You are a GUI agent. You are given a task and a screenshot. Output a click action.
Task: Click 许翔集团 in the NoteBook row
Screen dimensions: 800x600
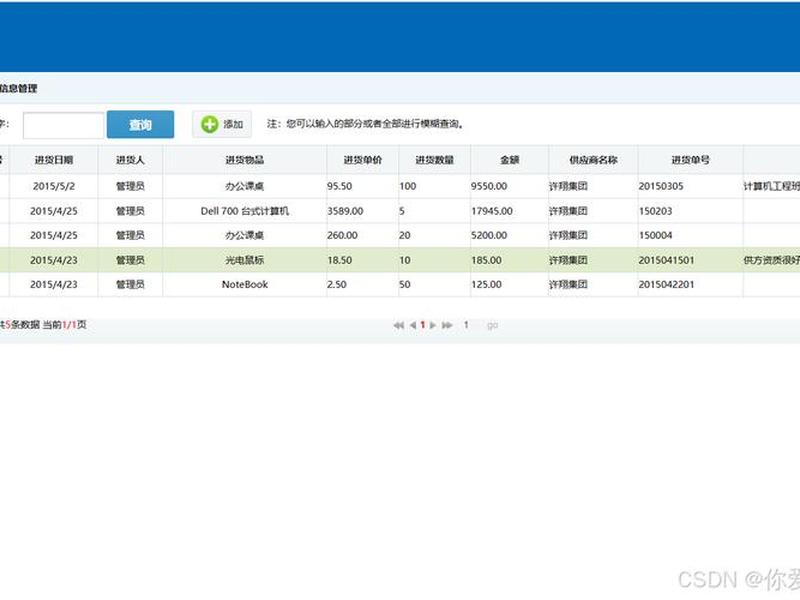click(x=568, y=285)
